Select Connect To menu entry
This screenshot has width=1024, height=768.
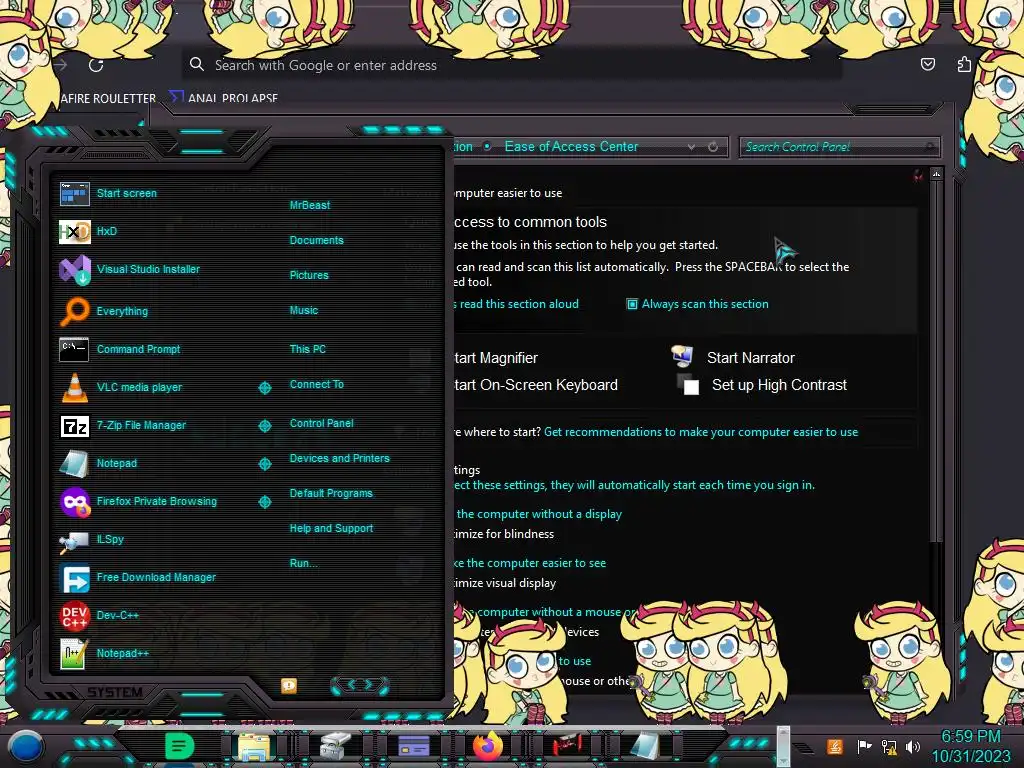click(x=317, y=384)
